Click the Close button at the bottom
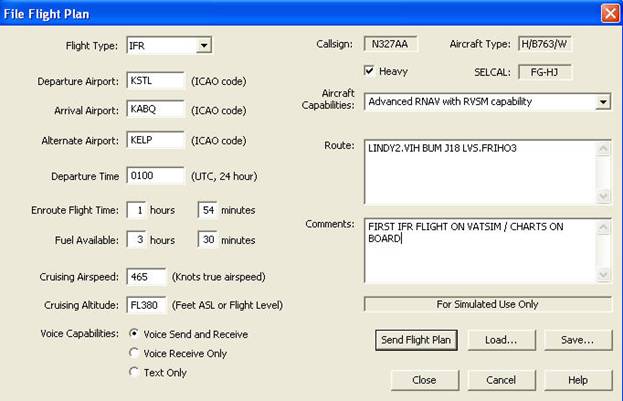623x401 pixels. (x=423, y=380)
